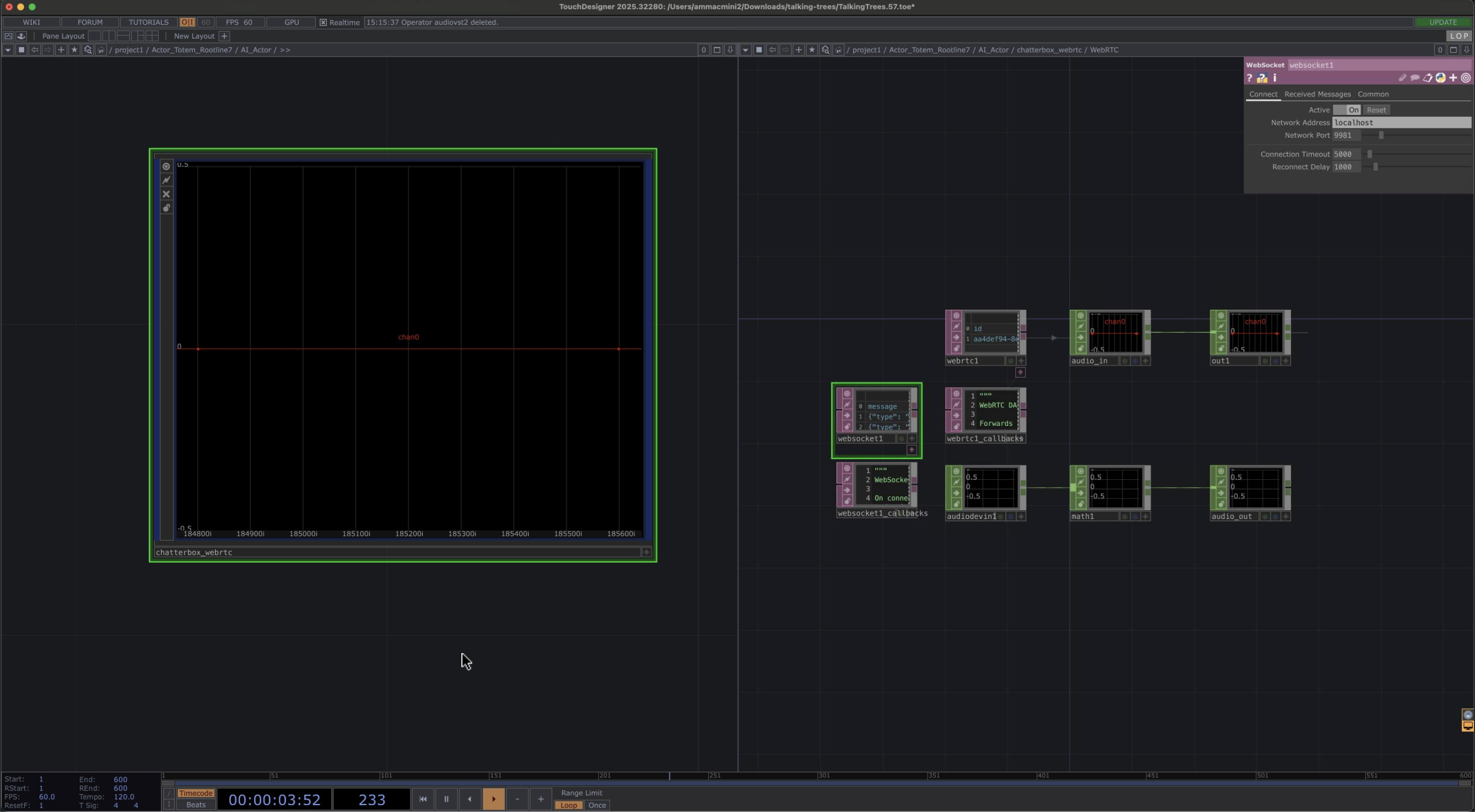Toggle O|I power button in top bar

pyautogui.click(x=187, y=22)
